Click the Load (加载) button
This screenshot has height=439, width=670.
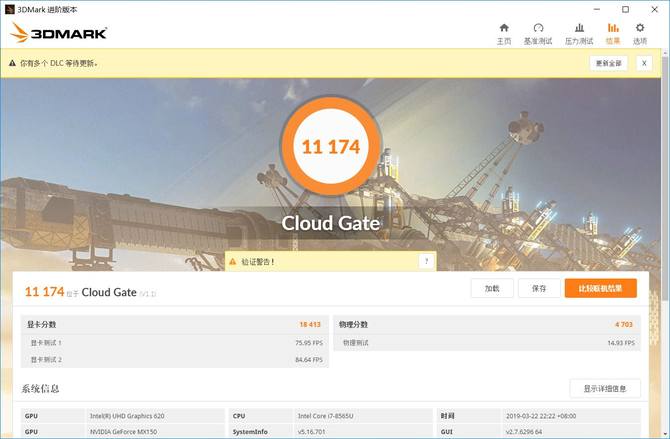click(492, 289)
